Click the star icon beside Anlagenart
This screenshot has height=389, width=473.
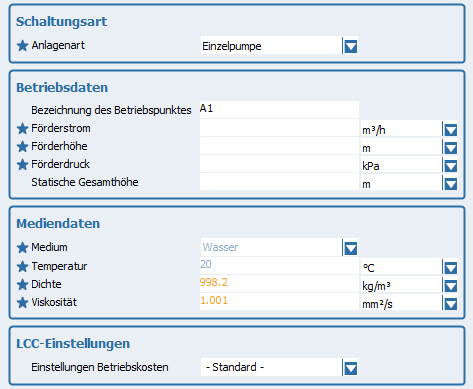22,45
